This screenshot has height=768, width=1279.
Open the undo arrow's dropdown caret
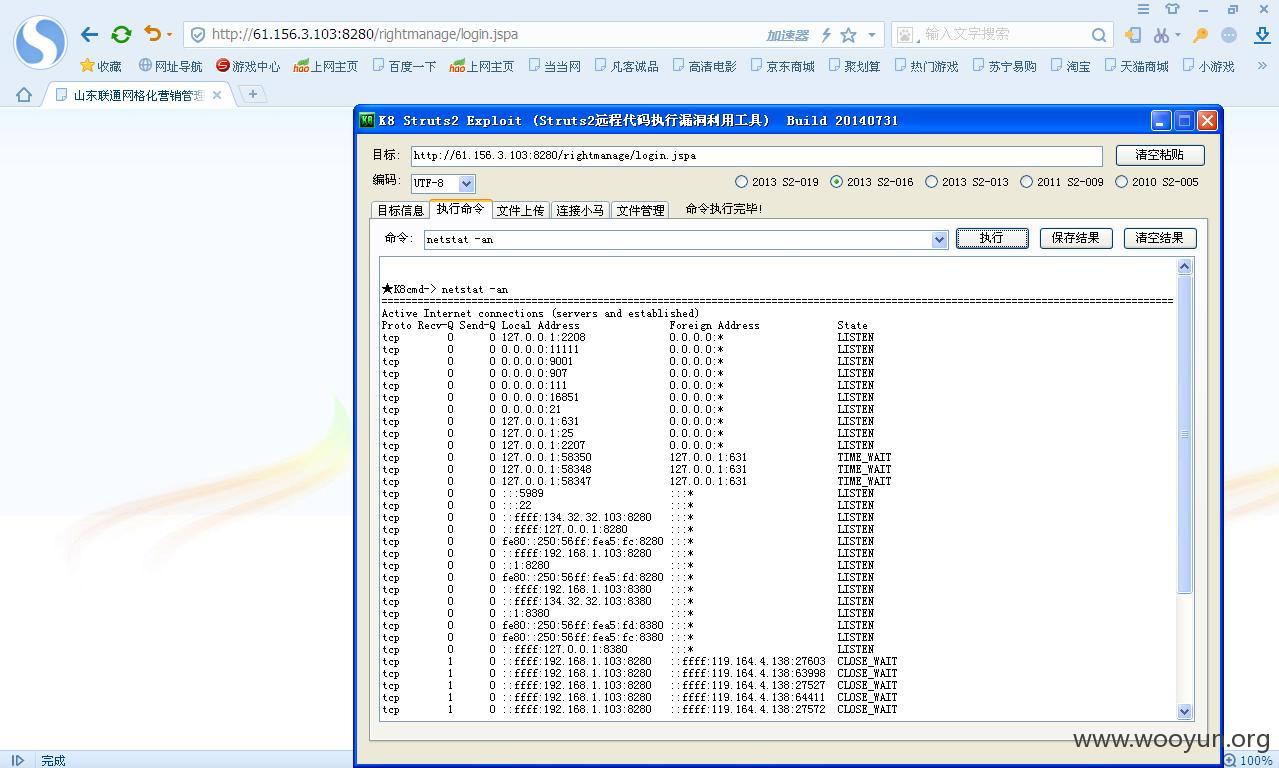coord(169,35)
